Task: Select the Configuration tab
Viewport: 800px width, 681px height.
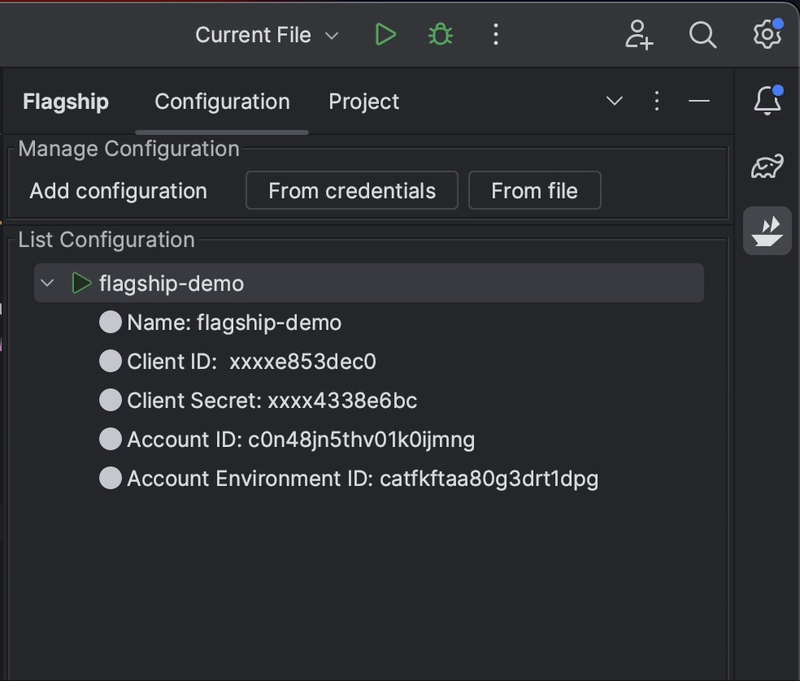Action: pyautogui.click(x=222, y=102)
